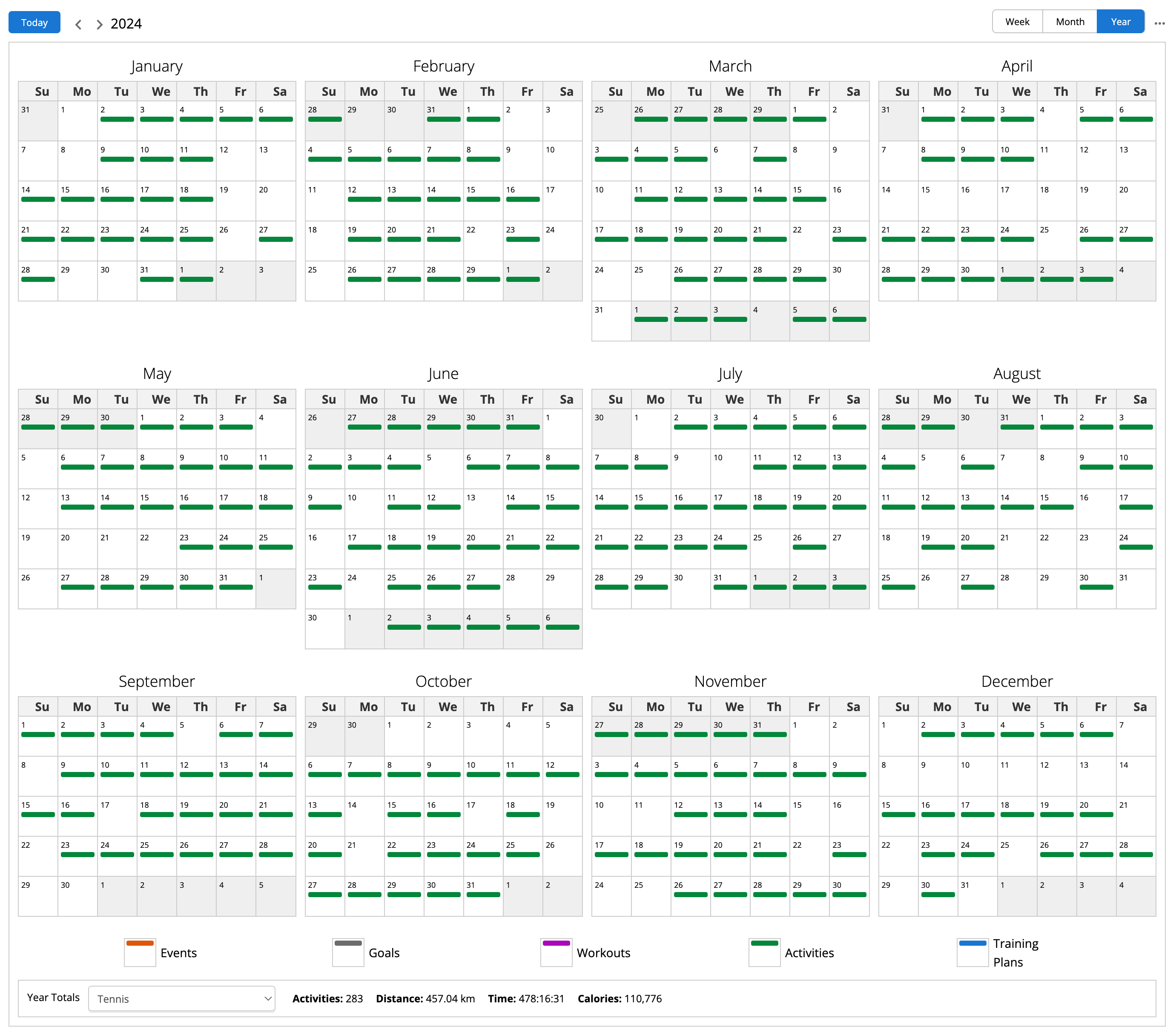
Task: Toggle the Goals legend filter
Action: point(348,953)
